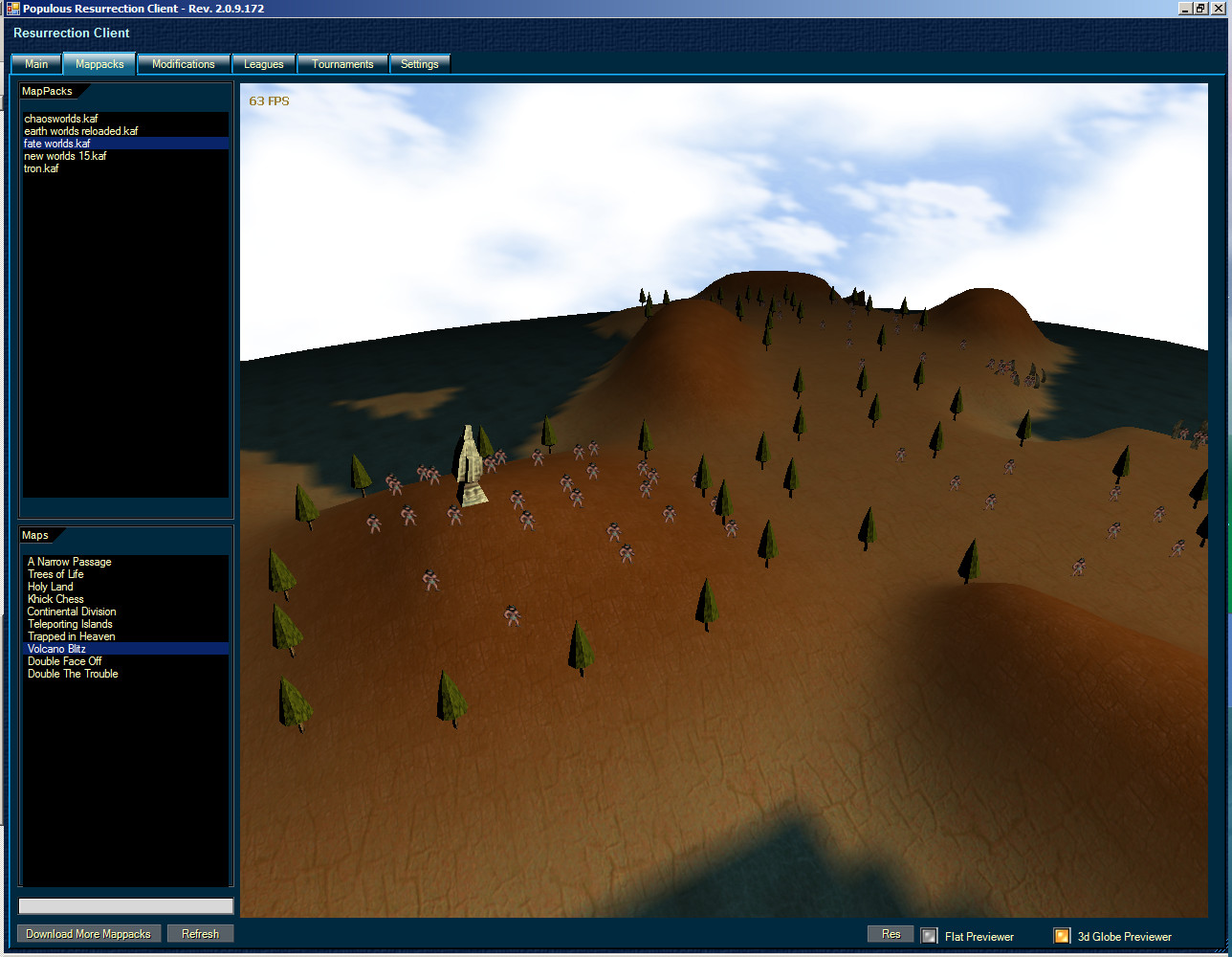
Task: Select new worlds 15.kaf map pack
Action: [125, 156]
